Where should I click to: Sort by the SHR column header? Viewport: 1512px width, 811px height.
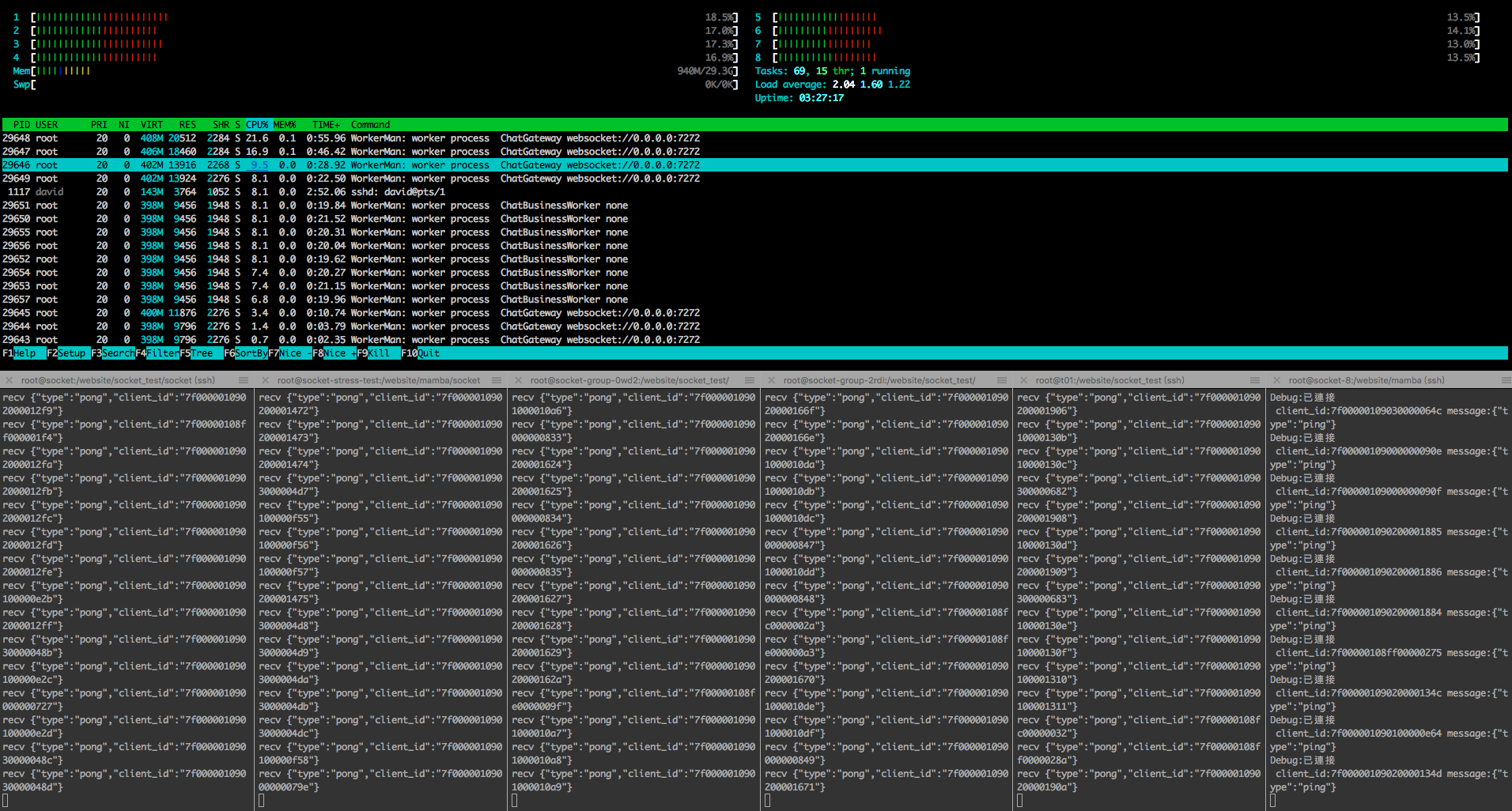click(221, 125)
